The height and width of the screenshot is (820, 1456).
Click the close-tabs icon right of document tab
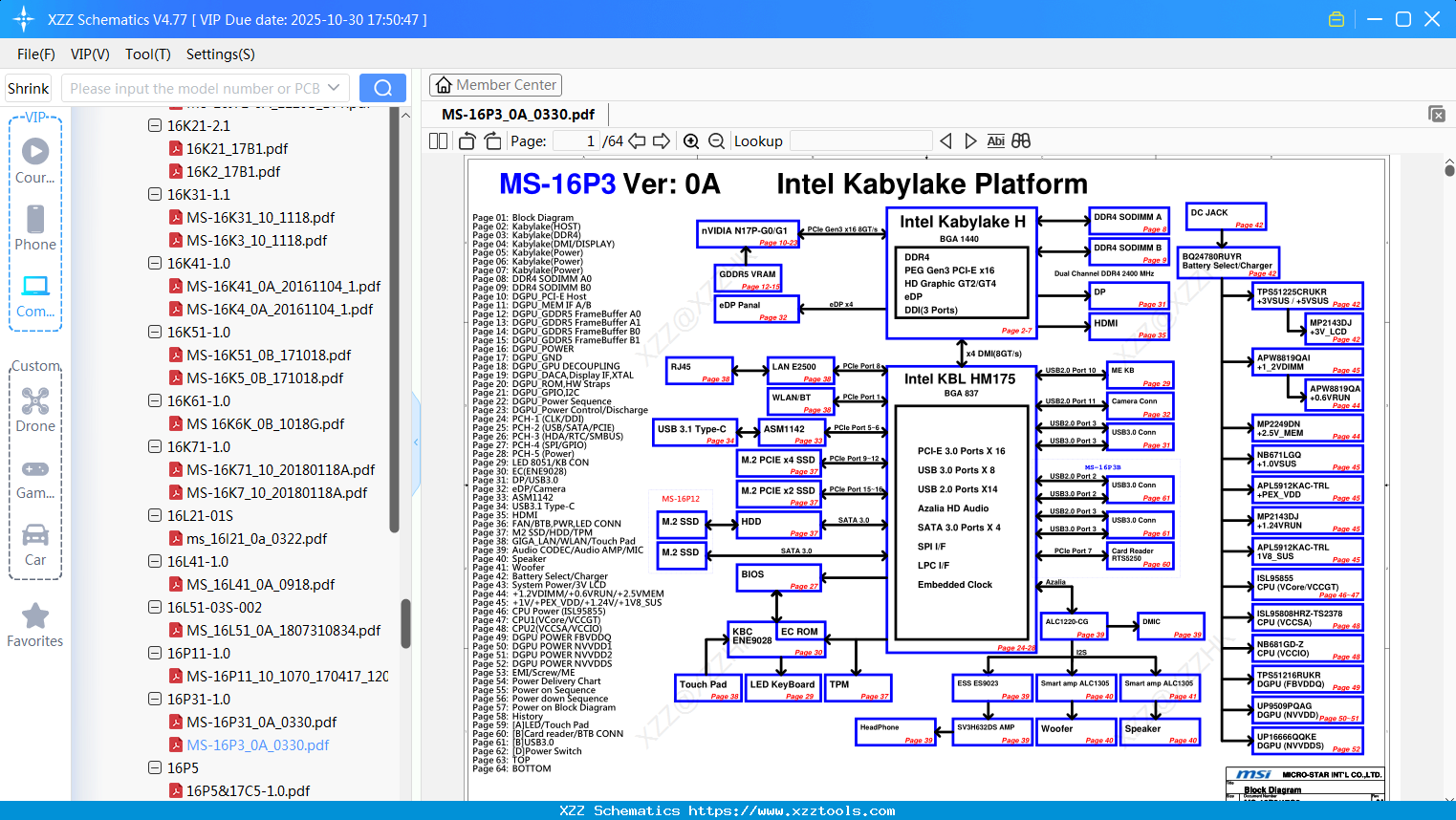pos(1437,114)
